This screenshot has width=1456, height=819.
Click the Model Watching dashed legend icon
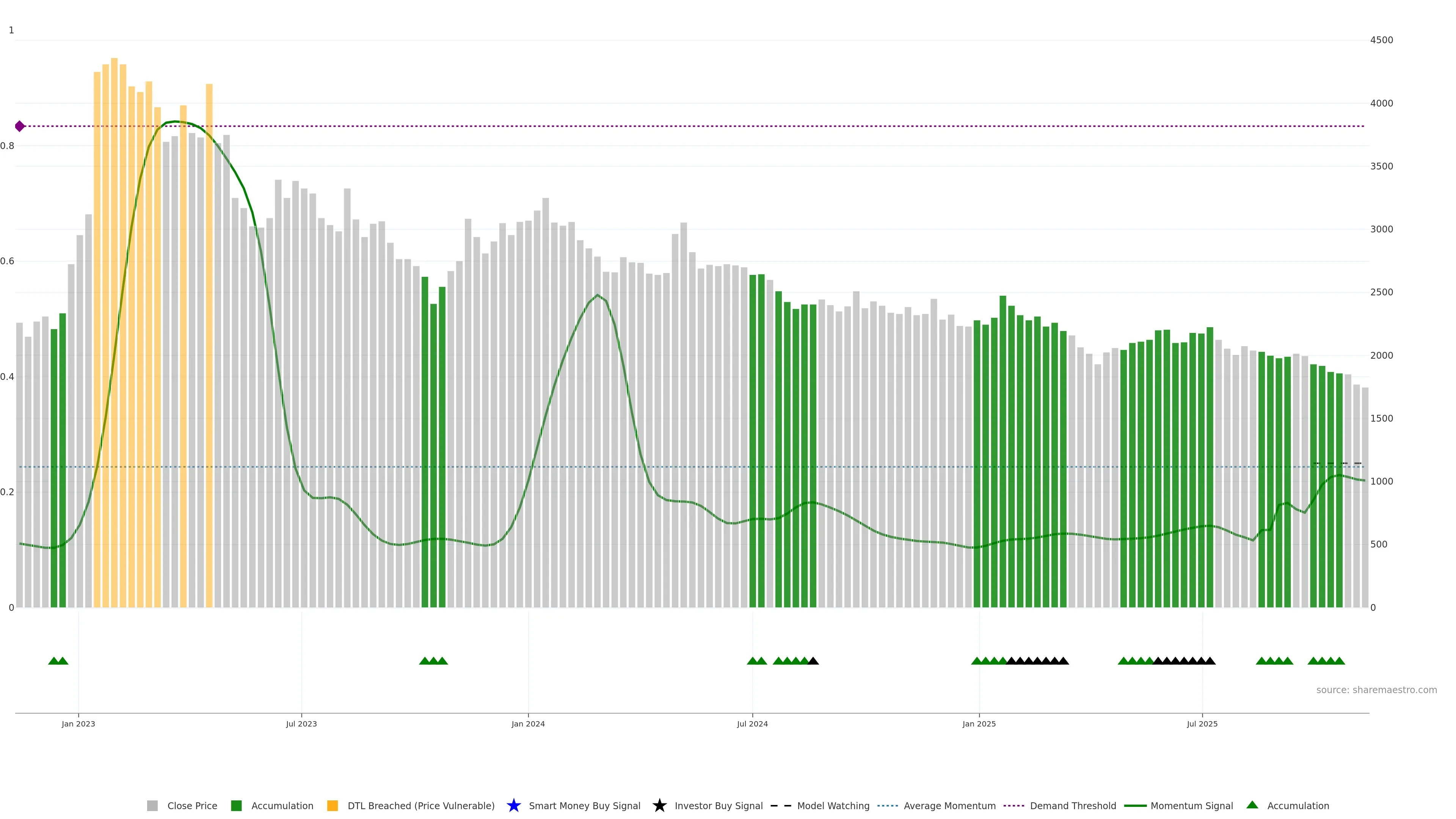781,805
